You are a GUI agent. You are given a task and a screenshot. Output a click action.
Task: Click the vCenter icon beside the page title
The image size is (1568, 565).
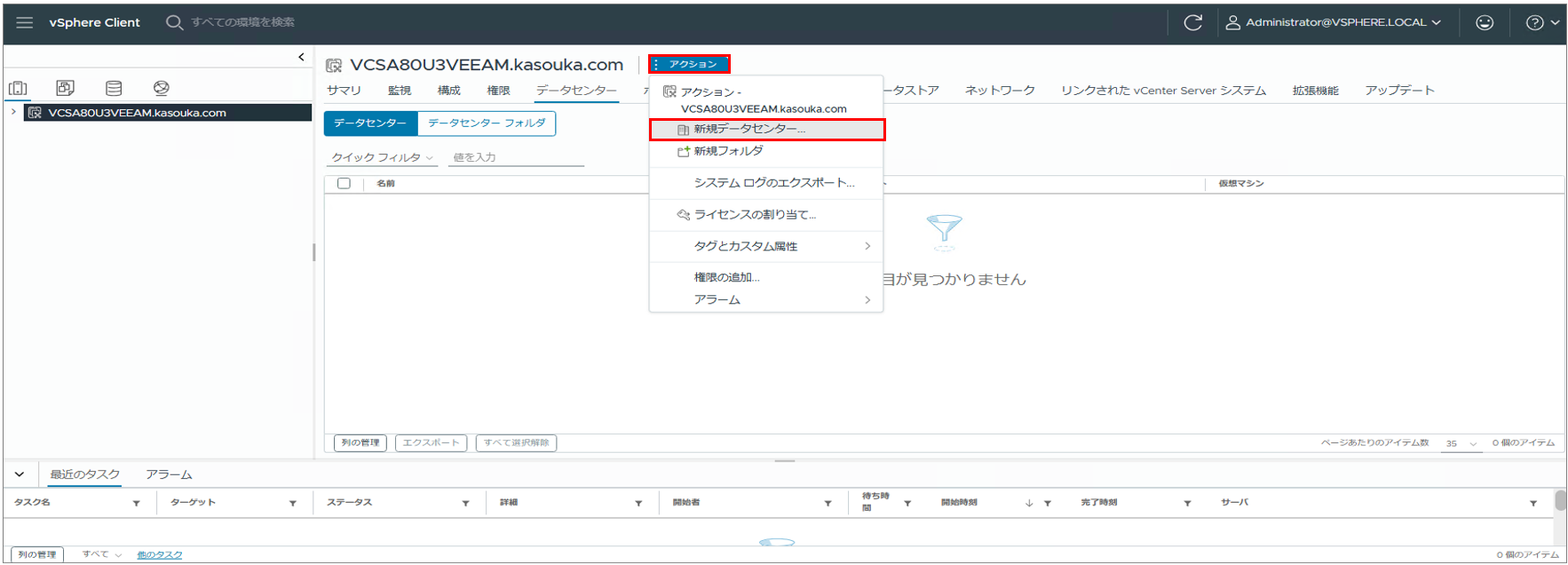click(x=334, y=65)
